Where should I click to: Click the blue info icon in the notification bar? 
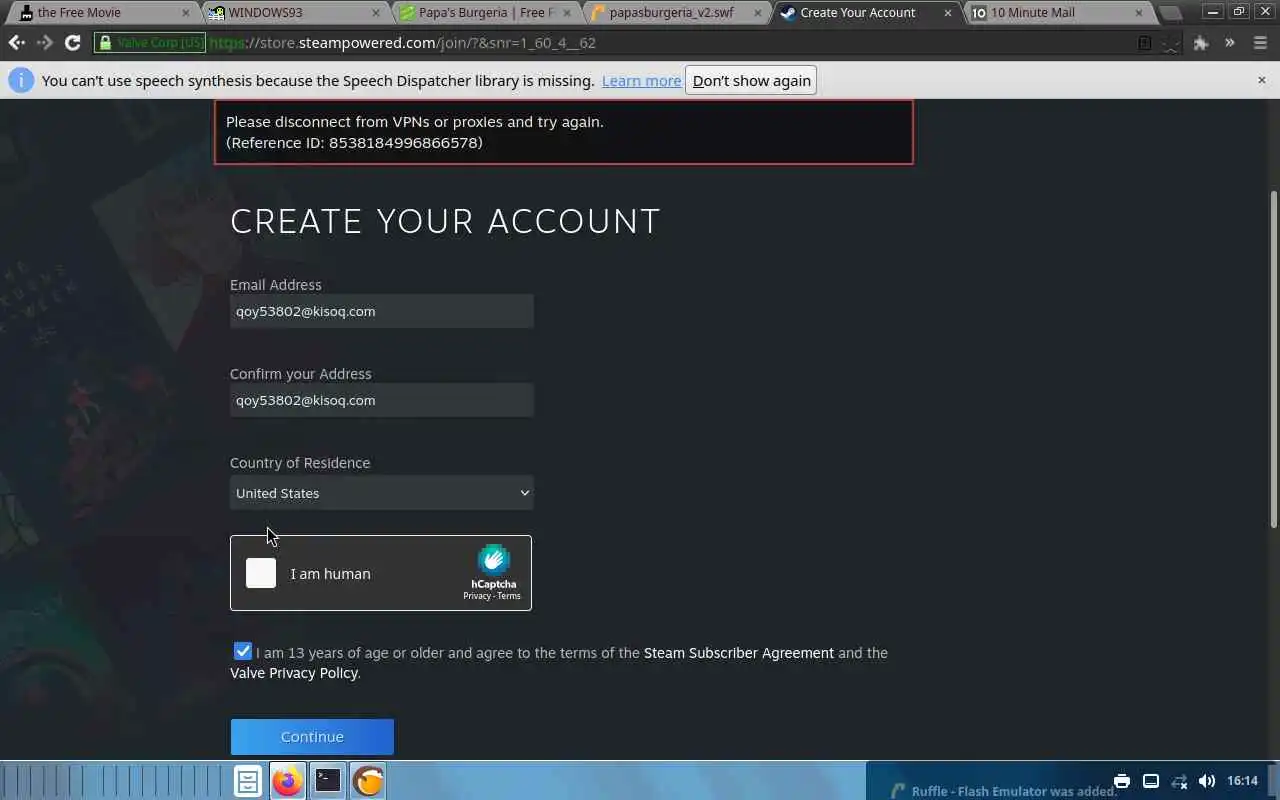21,81
